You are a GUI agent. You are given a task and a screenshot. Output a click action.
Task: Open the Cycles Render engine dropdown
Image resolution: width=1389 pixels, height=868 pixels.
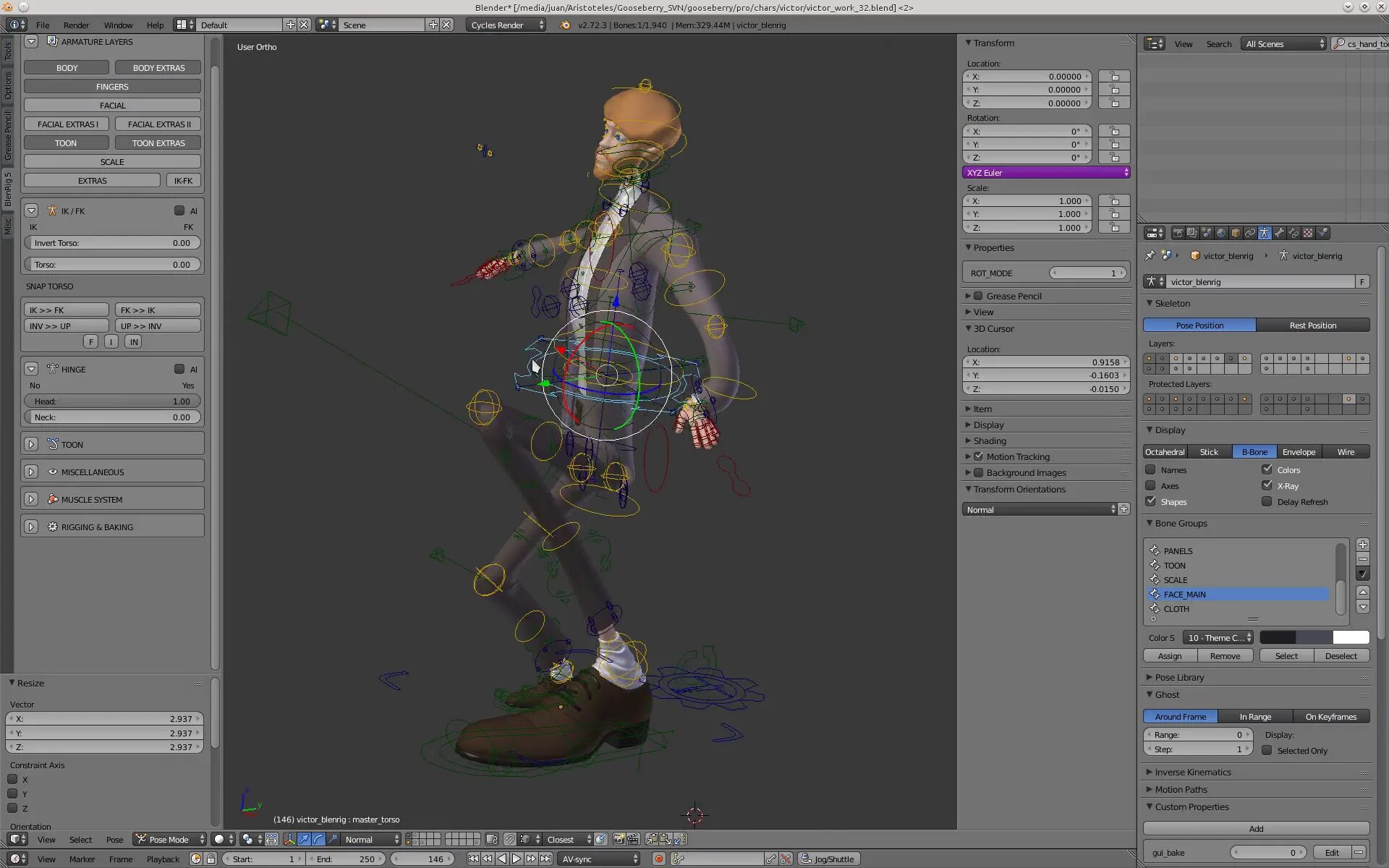(x=506, y=25)
